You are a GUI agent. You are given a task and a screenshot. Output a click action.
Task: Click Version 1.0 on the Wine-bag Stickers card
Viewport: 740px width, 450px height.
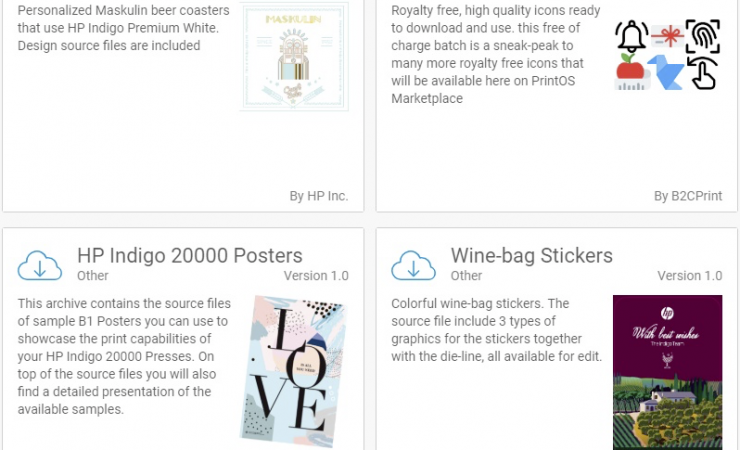(689, 275)
